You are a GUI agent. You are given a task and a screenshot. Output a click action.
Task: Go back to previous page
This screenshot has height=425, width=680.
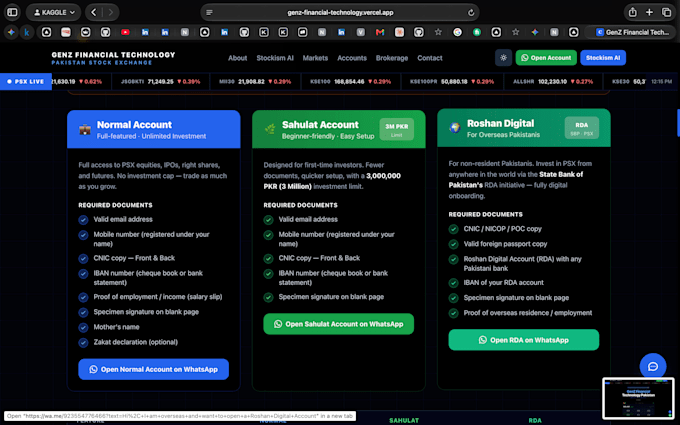point(94,12)
